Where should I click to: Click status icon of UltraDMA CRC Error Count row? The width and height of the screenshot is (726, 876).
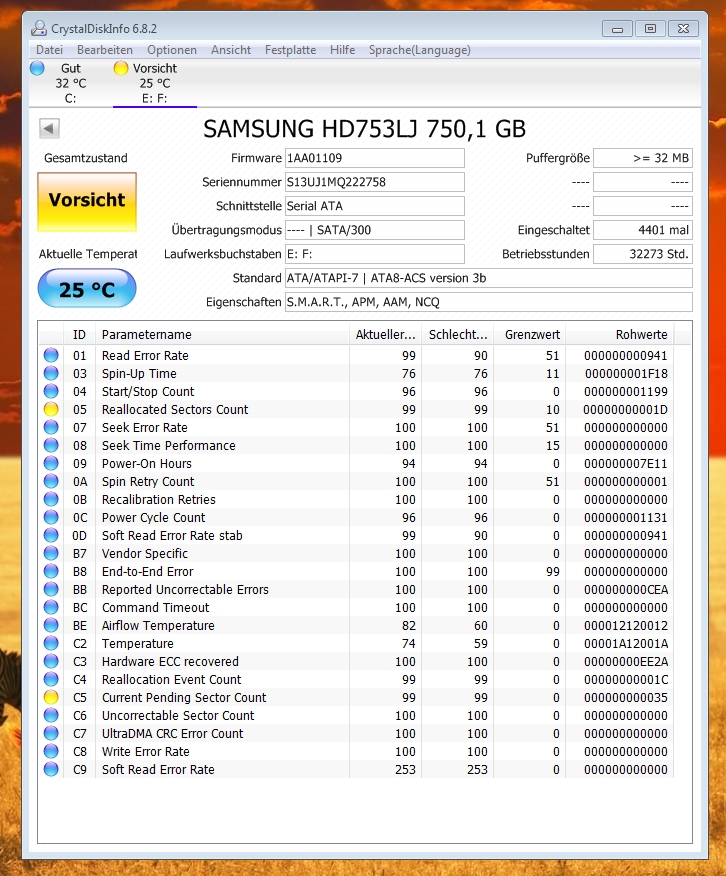pyautogui.click(x=51, y=734)
